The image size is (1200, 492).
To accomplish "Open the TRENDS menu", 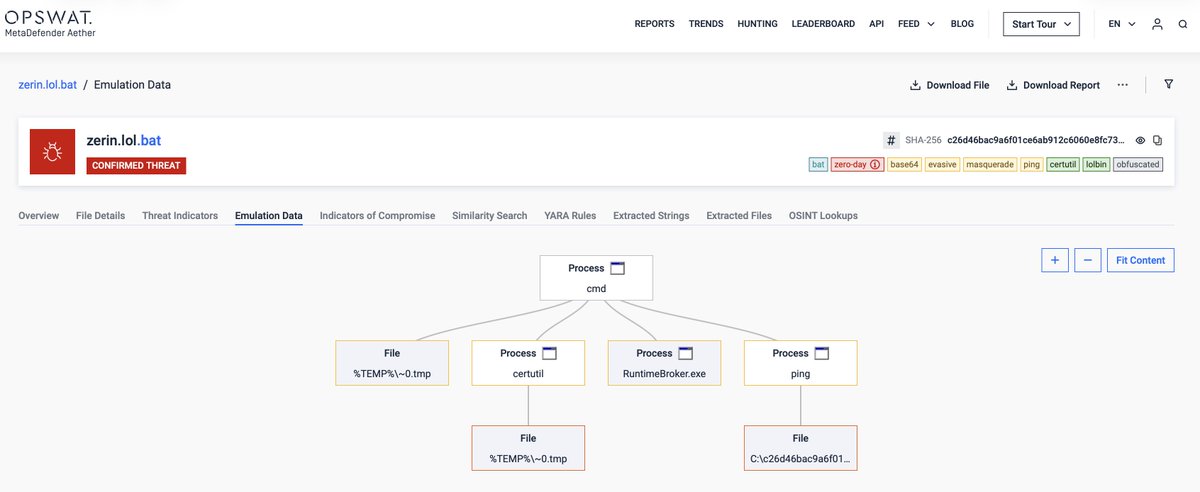I will click(706, 24).
